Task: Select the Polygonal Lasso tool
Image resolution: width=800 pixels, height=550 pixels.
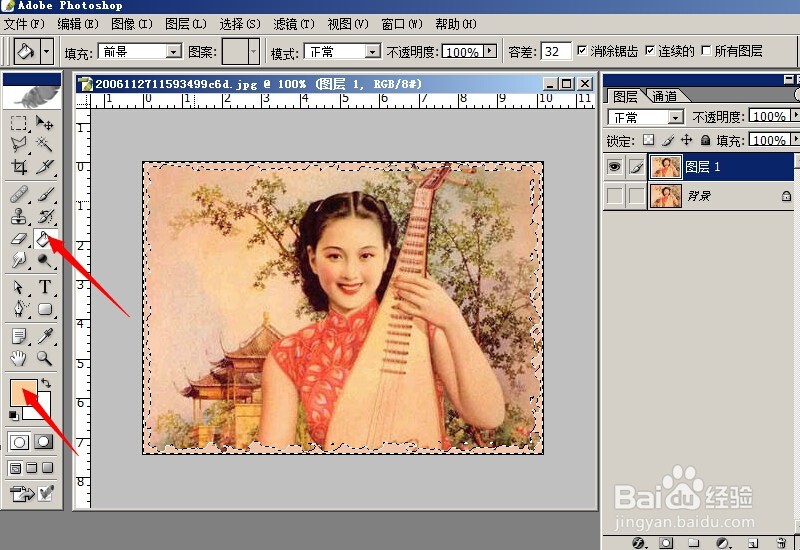Action: 19,144
